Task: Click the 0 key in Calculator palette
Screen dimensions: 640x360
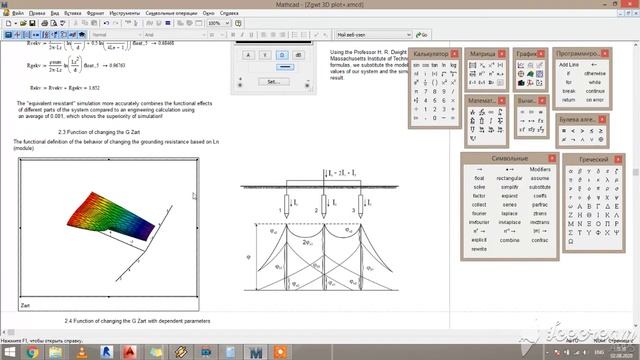Action: click(435, 118)
